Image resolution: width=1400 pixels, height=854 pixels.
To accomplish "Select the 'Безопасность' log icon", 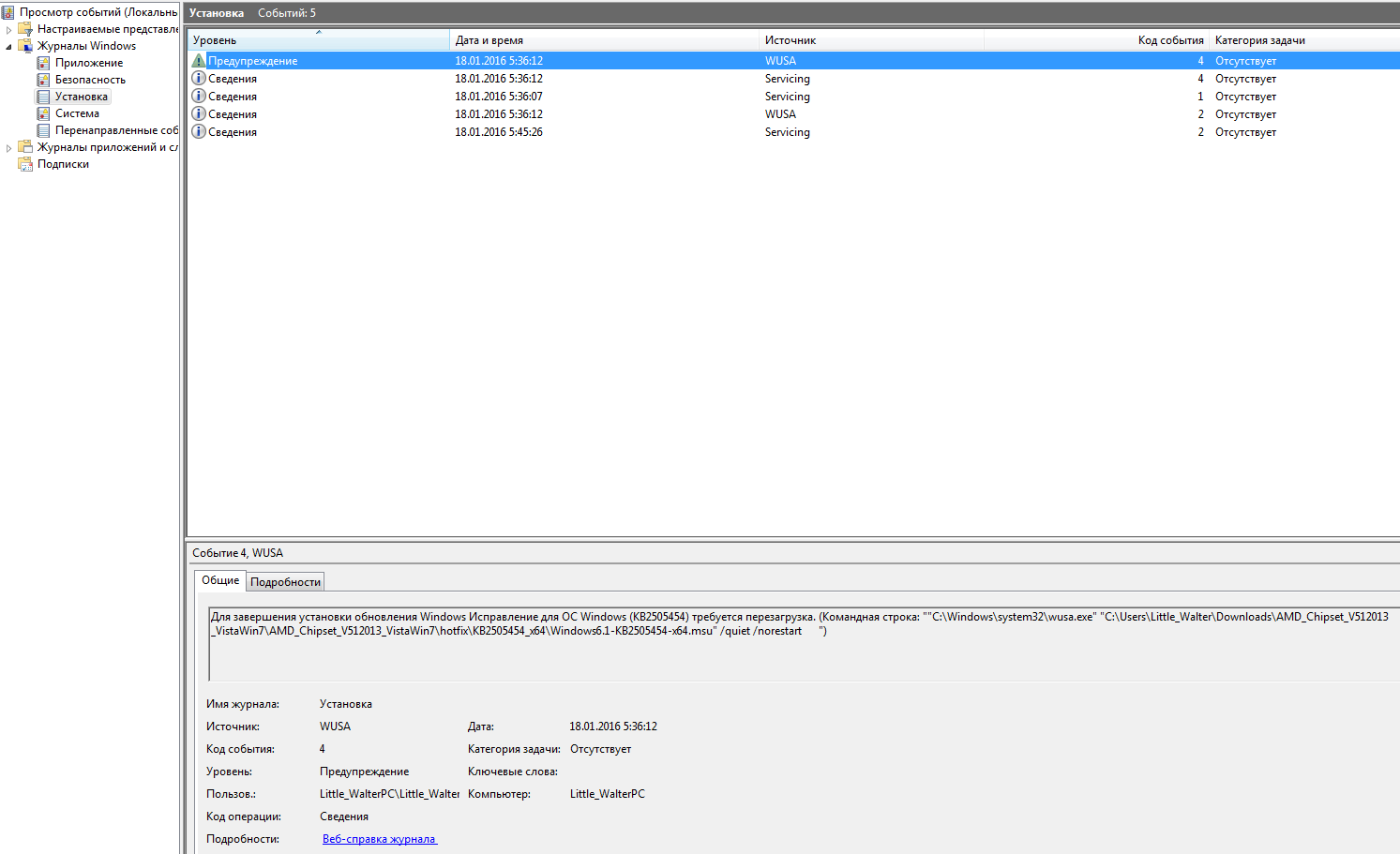I will click(x=43, y=80).
